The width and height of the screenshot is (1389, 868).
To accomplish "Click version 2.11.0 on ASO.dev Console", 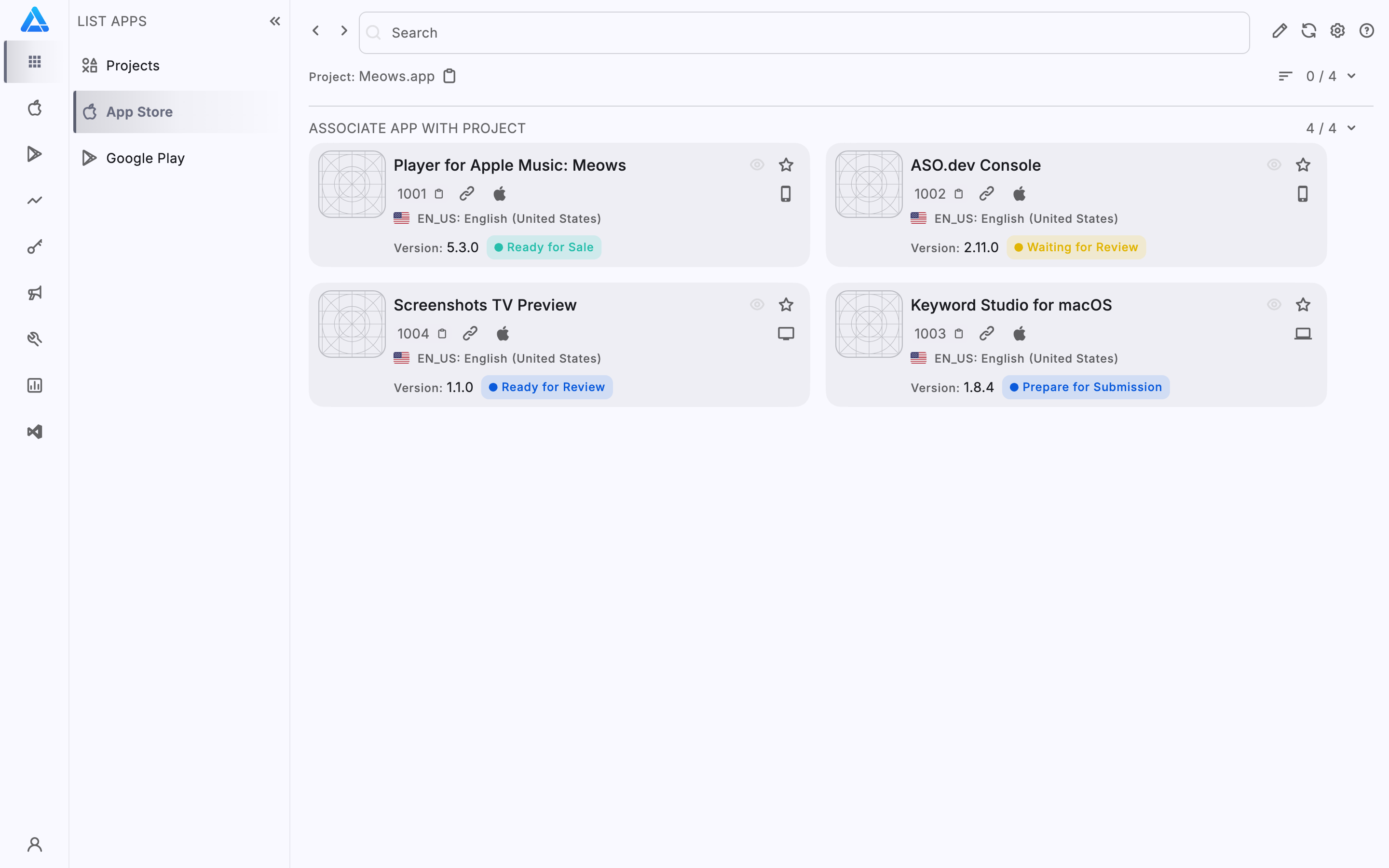I will (x=980, y=247).
